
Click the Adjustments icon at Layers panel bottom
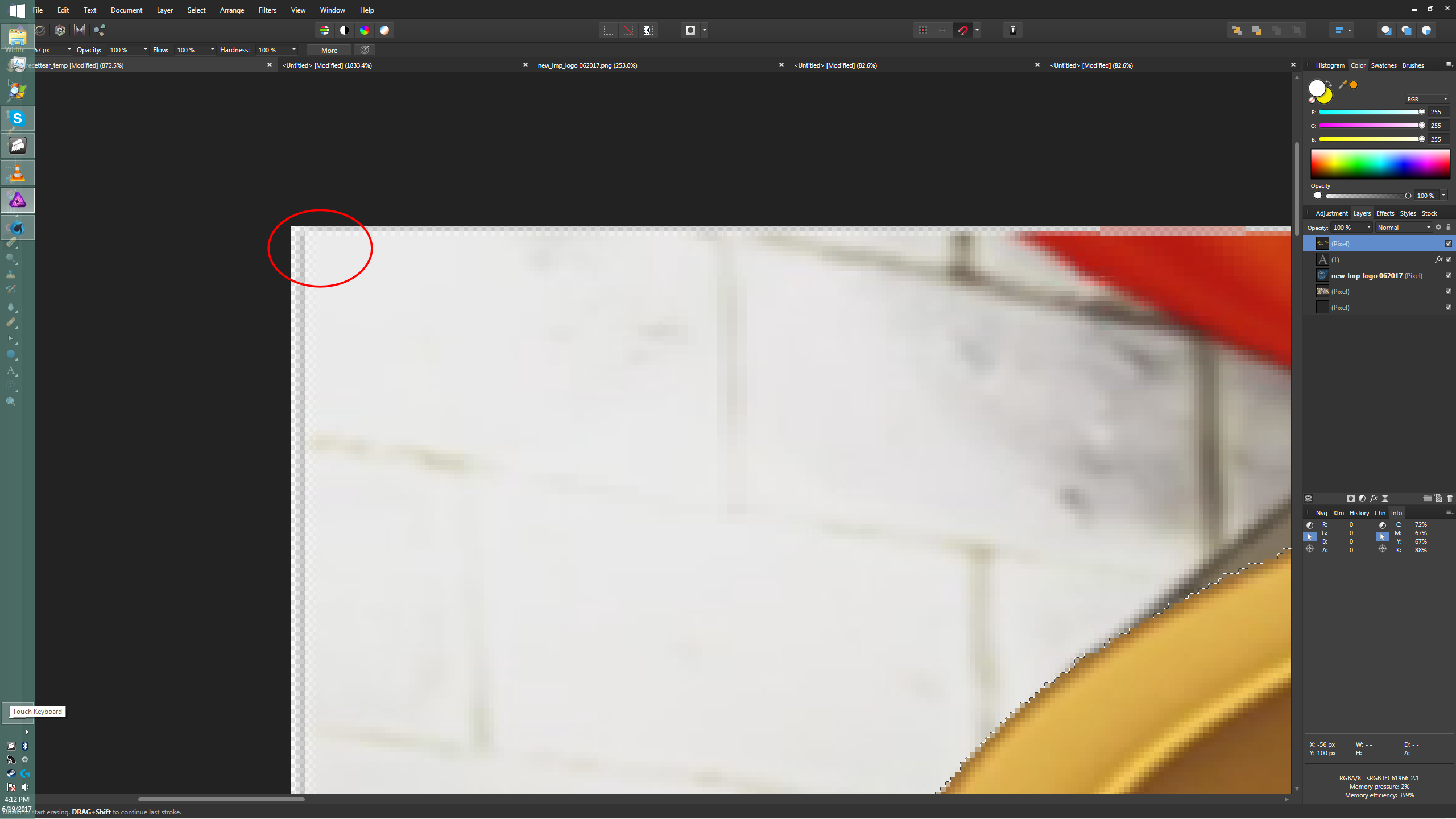click(1362, 498)
